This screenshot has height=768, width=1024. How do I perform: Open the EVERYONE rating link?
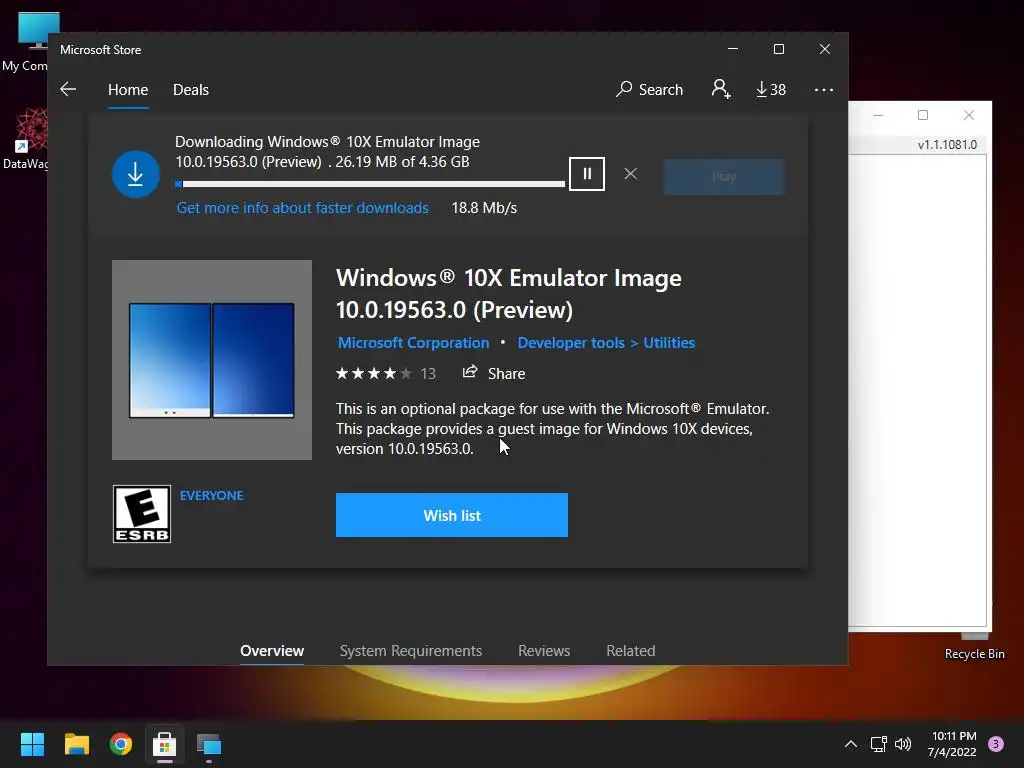point(212,496)
